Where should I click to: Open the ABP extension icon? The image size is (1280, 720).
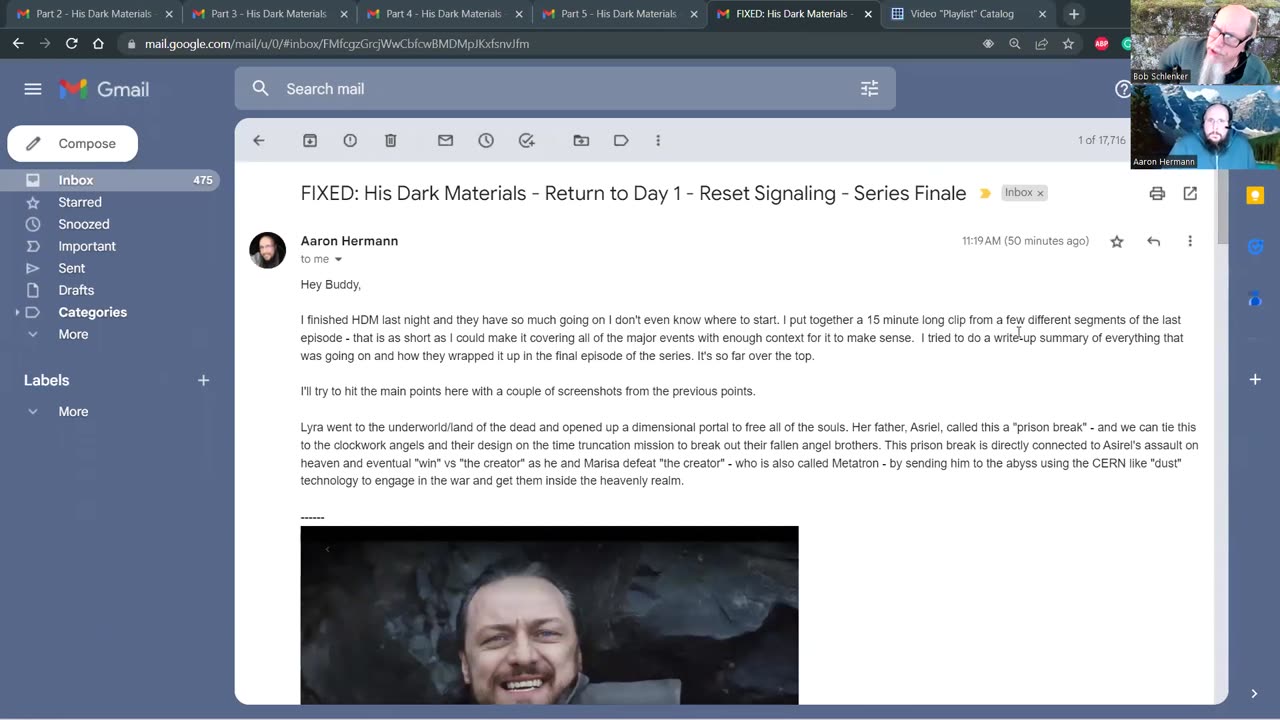pyautogui.click(x=1102, y=44)
